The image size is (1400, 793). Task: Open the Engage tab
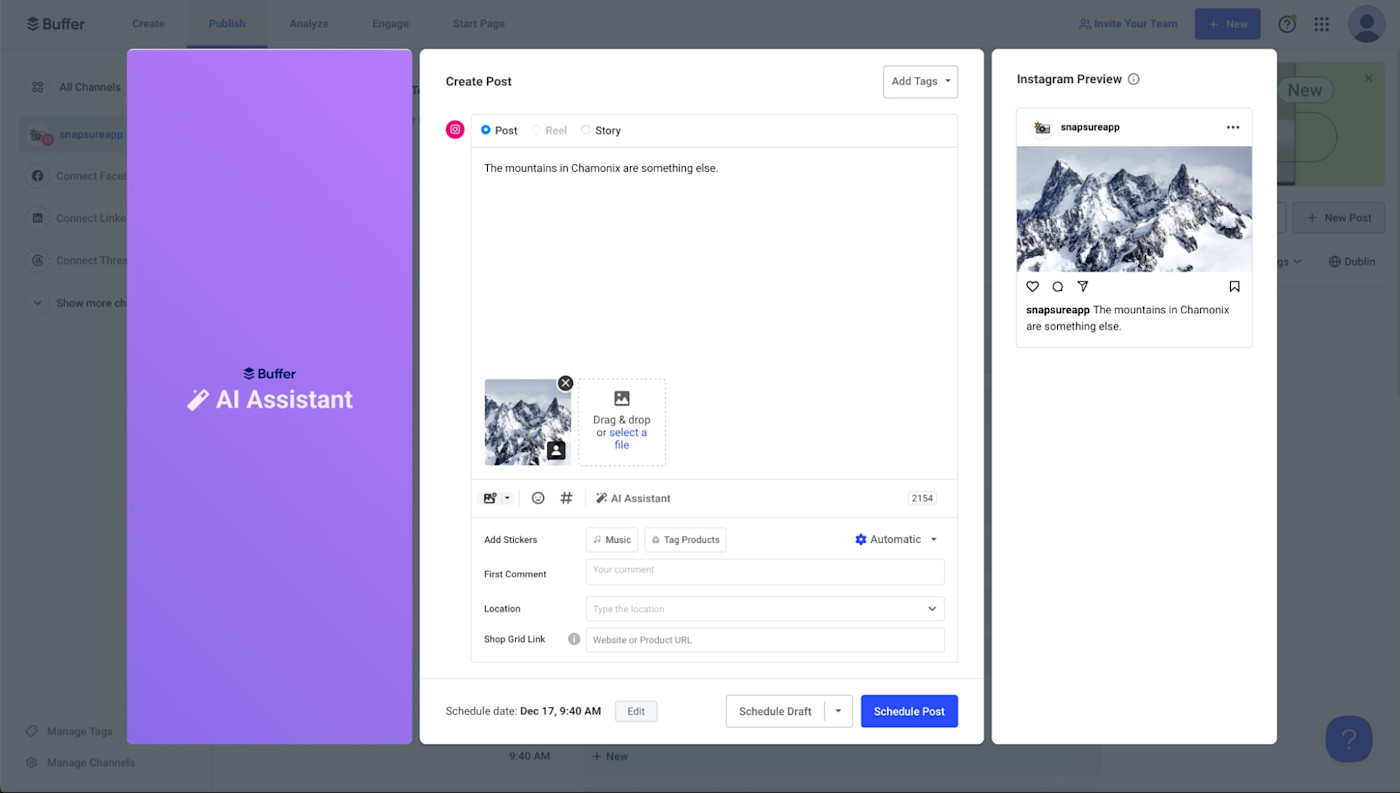click(390, 24)
